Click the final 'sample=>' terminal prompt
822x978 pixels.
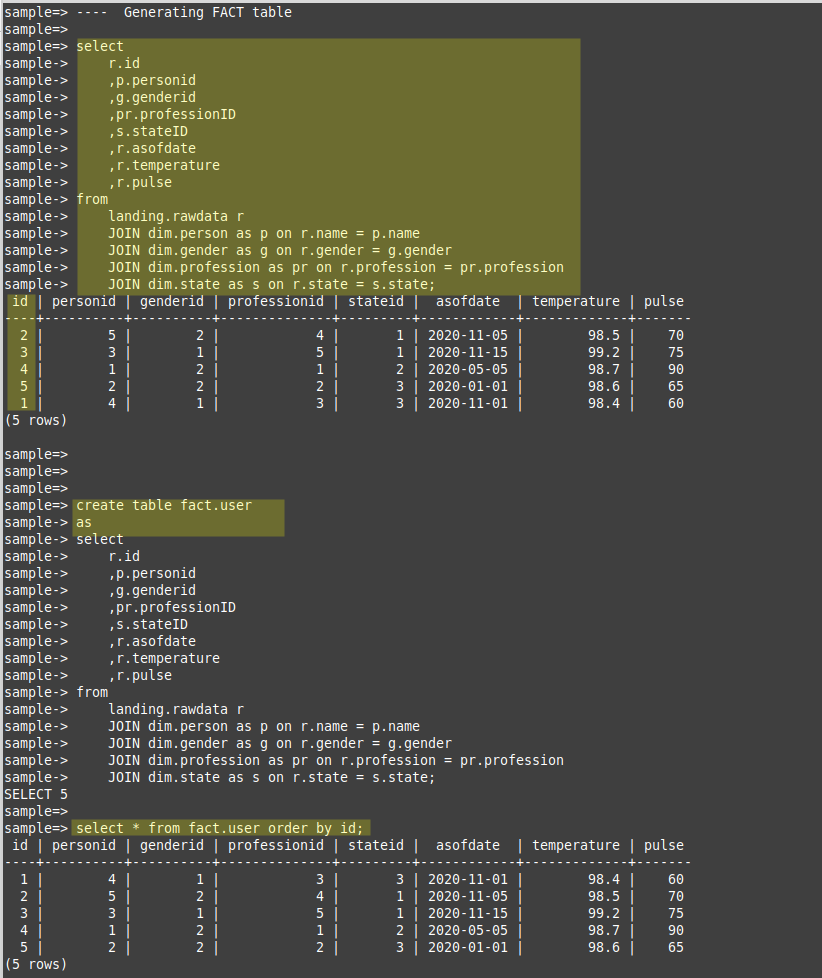38,810
